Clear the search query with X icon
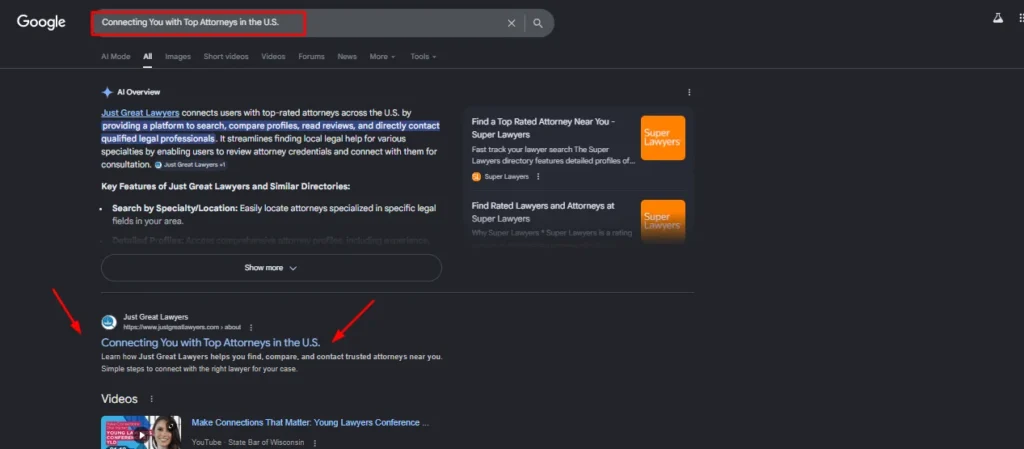The height and width of the screenshot is (449, 1024). point(511,23)
